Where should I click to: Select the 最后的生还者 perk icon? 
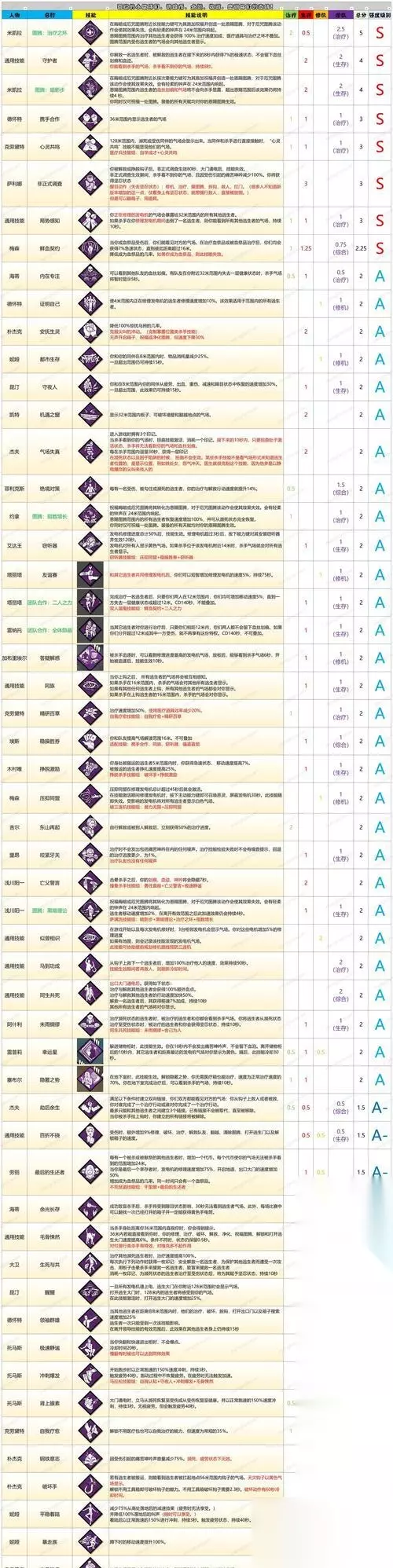click(x=90, y=1171)
